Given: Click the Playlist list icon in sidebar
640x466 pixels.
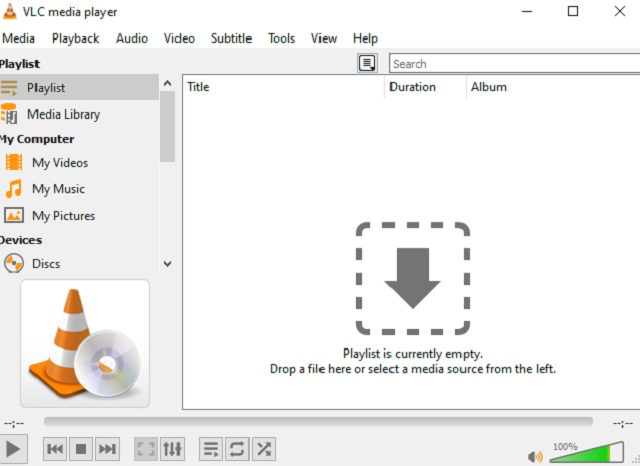Looking at the screenshot, I should pos(9,87).
